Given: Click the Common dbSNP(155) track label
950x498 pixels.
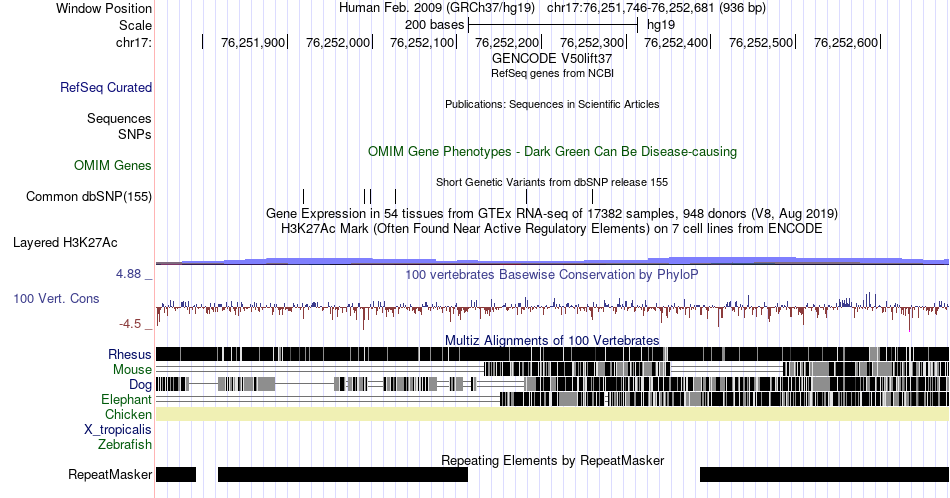Looking at the screenshot, I should [89, 196].
